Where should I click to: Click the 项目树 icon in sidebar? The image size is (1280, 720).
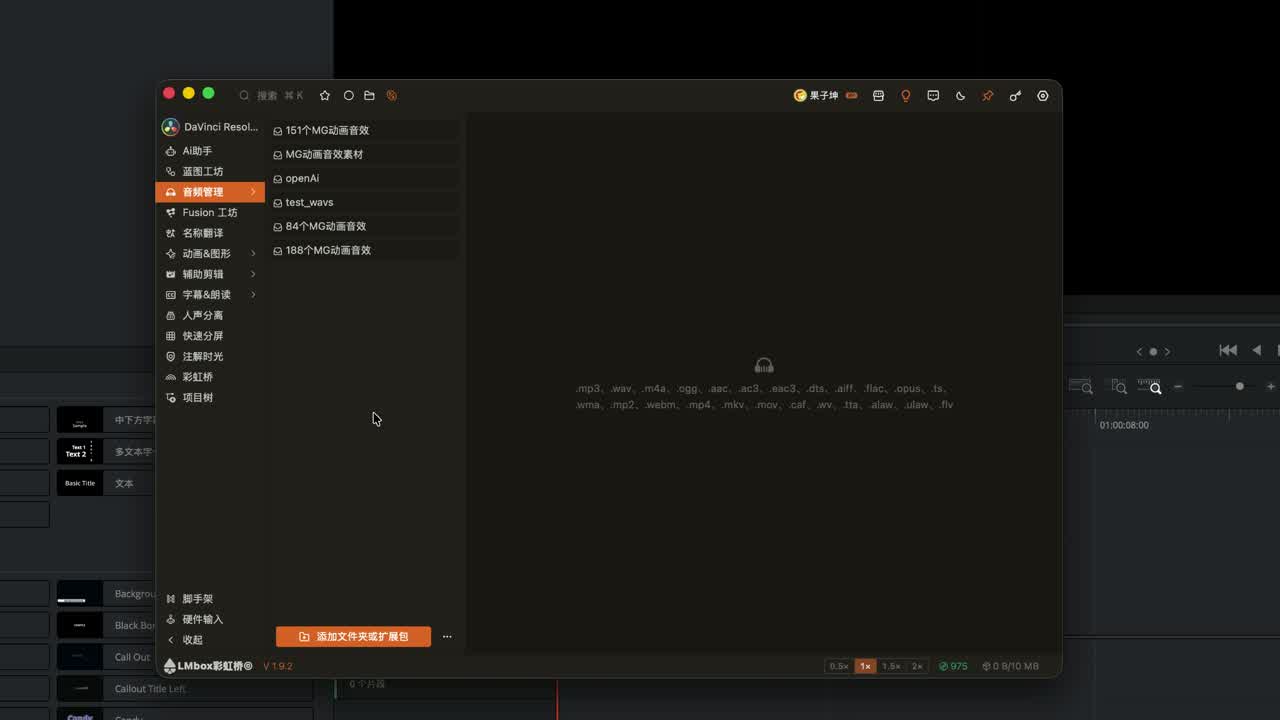[x=171, y=398]
